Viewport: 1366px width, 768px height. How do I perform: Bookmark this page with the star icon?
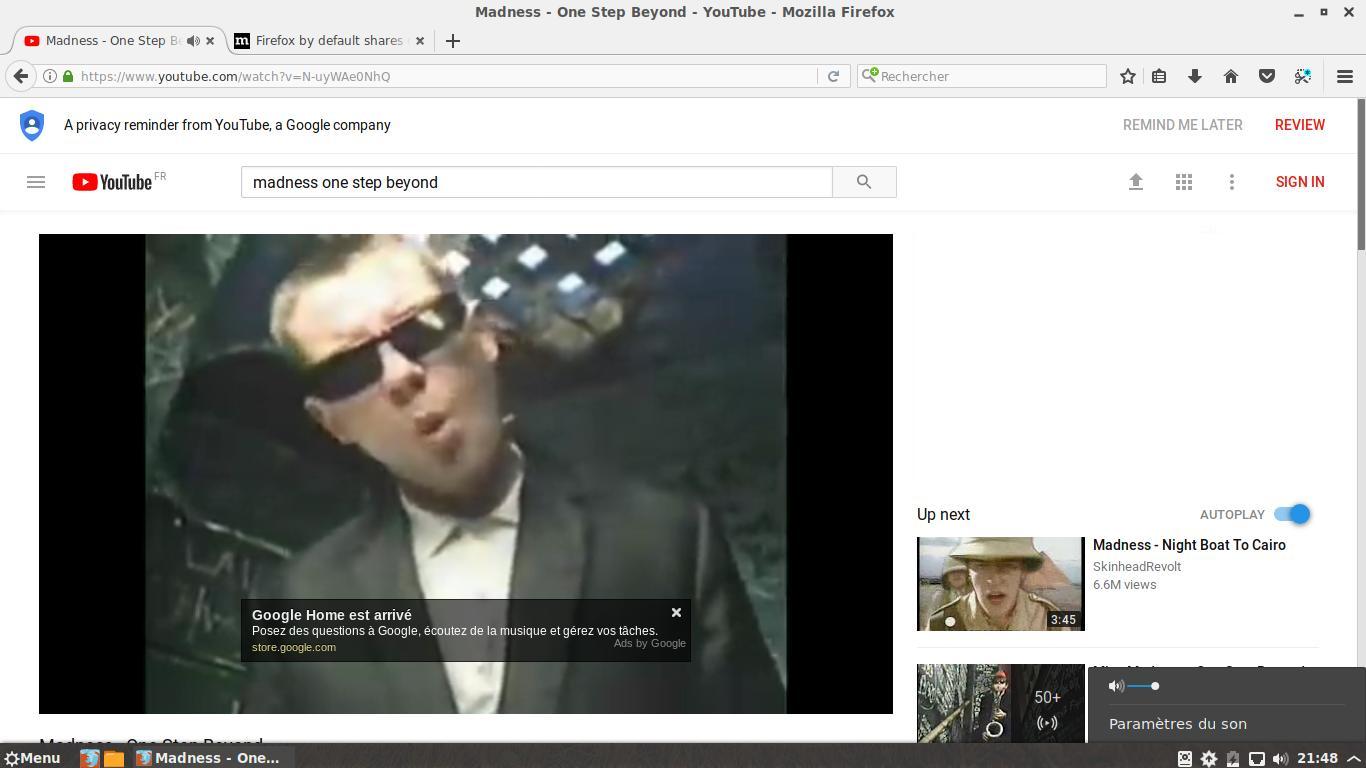click(x=1128, y=76)
